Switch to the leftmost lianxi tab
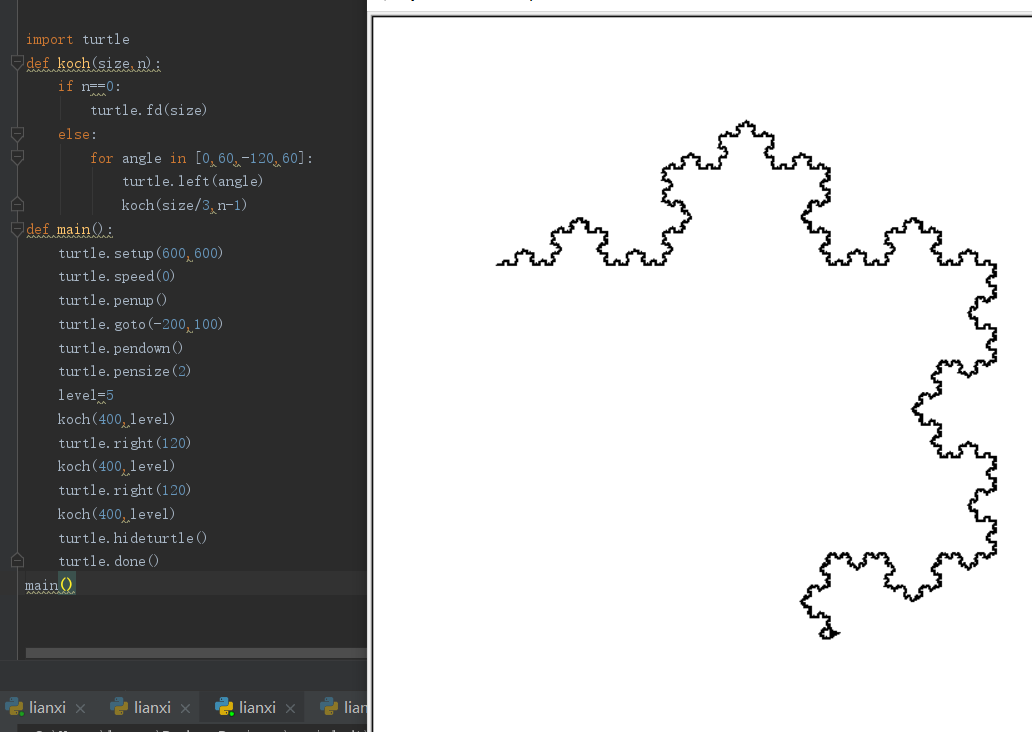1032x732 pixels. (47, 708)
